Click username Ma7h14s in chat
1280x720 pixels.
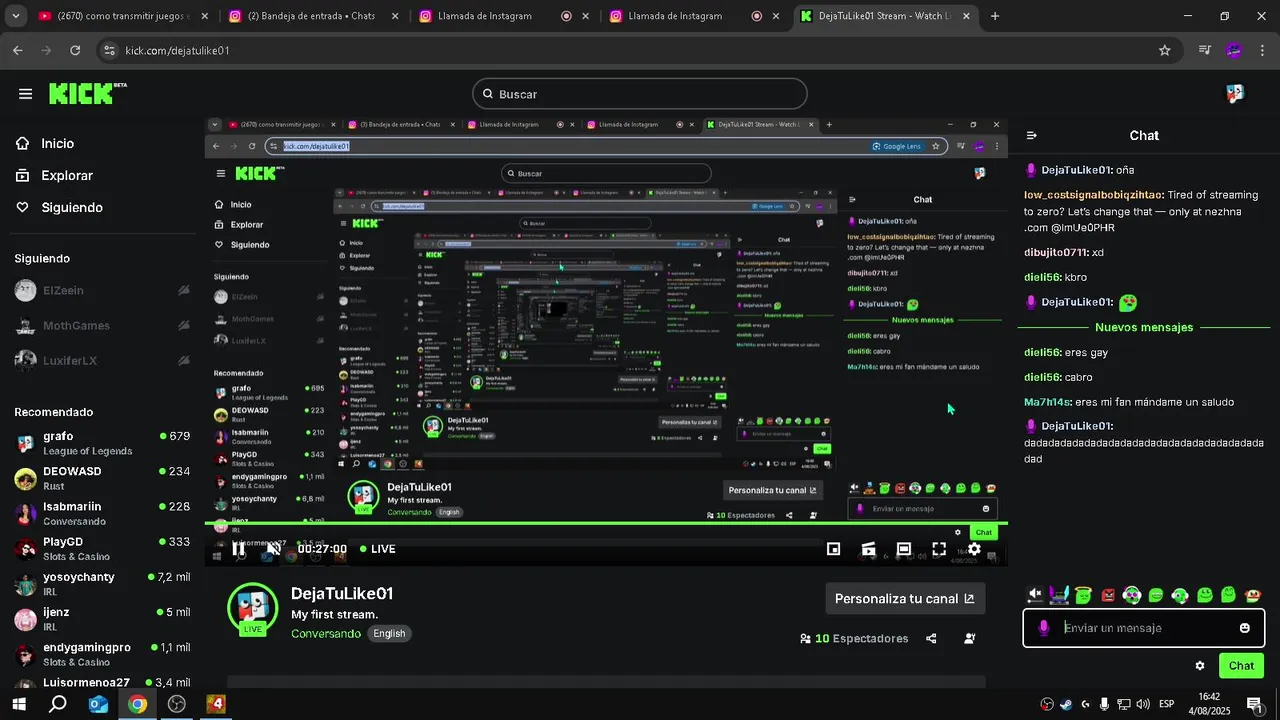tap(1047, 402)
